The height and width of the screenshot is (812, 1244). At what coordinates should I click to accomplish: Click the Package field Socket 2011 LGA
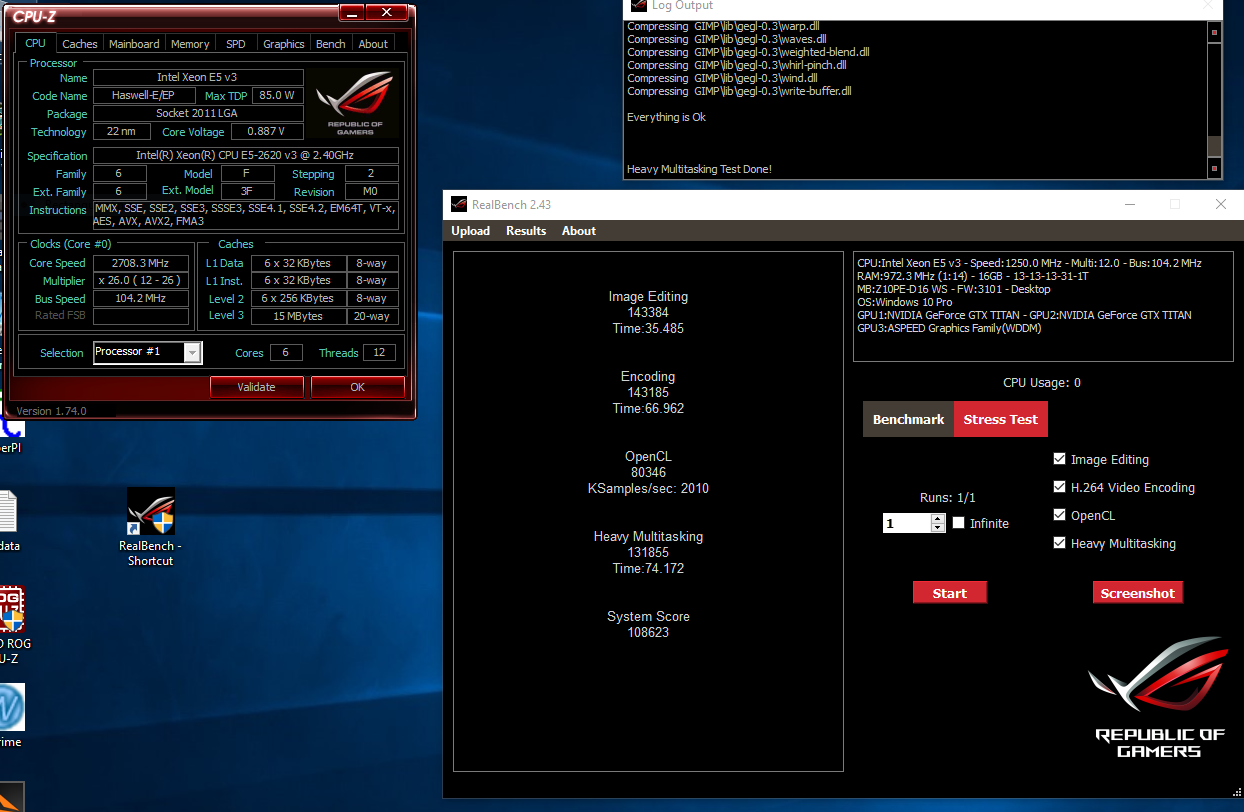click(197, 113)
